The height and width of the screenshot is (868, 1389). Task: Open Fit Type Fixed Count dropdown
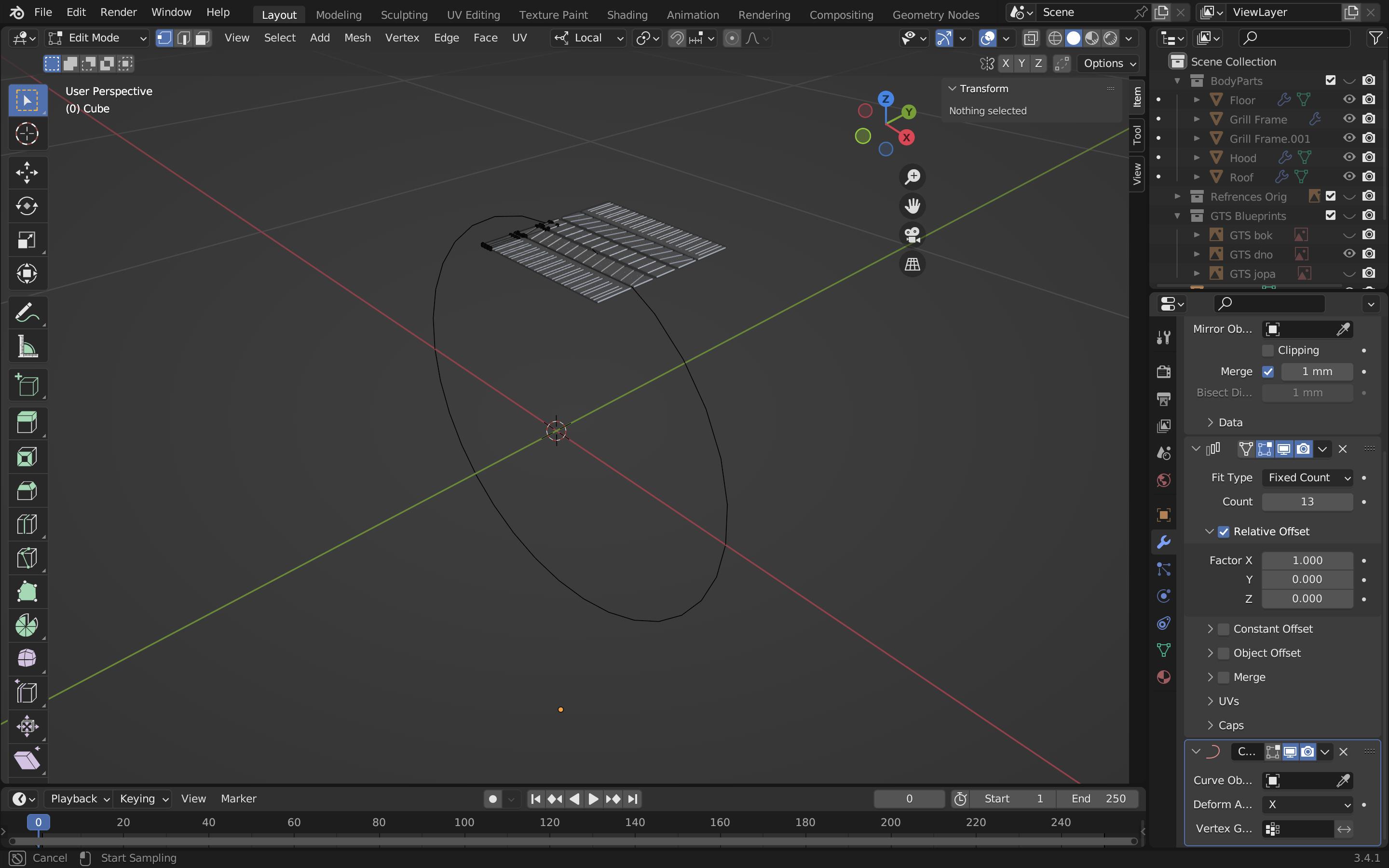[x=1307, y=477]
